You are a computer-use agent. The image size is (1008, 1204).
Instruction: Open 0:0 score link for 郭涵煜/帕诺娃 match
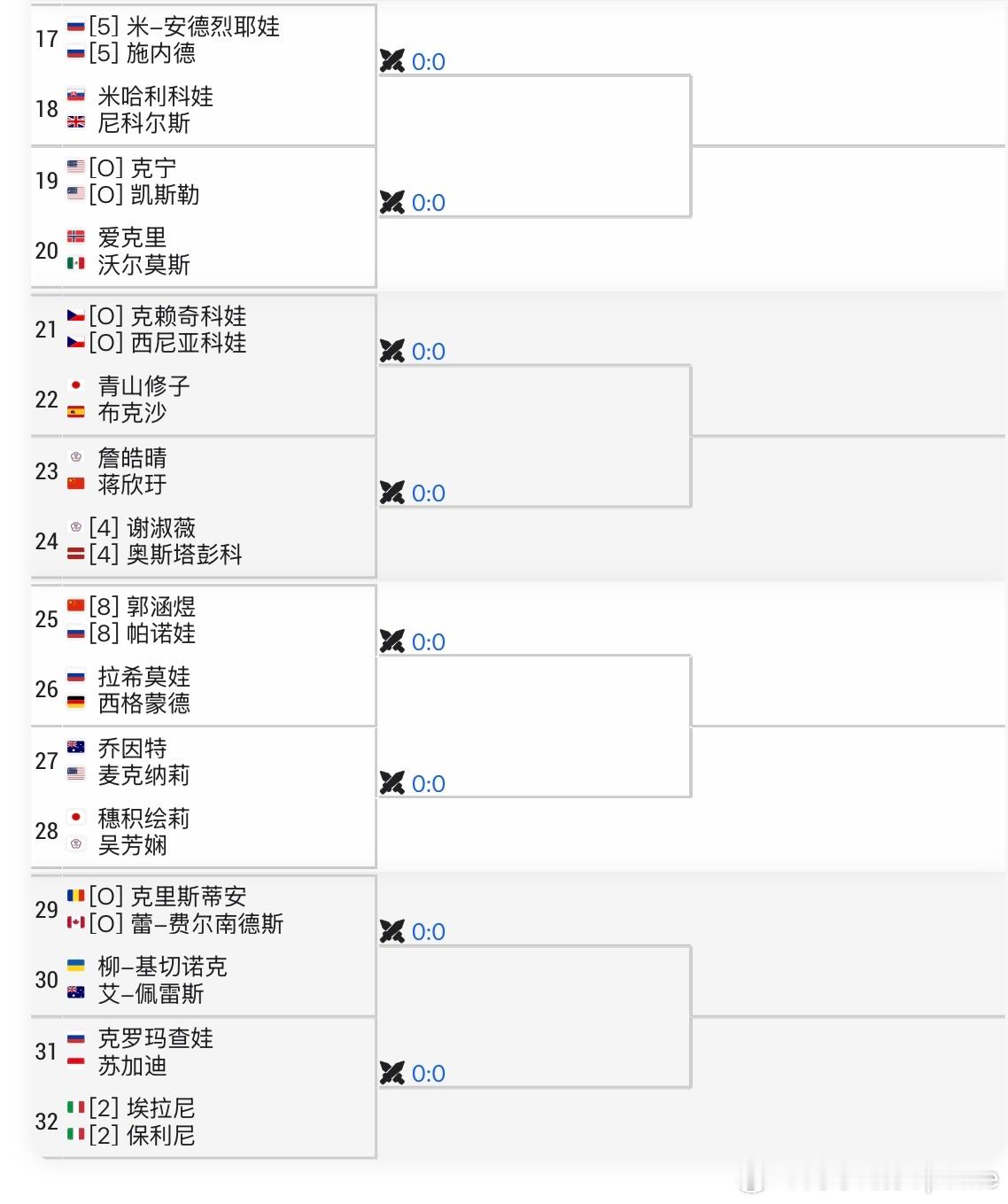[x=429, y=642]
